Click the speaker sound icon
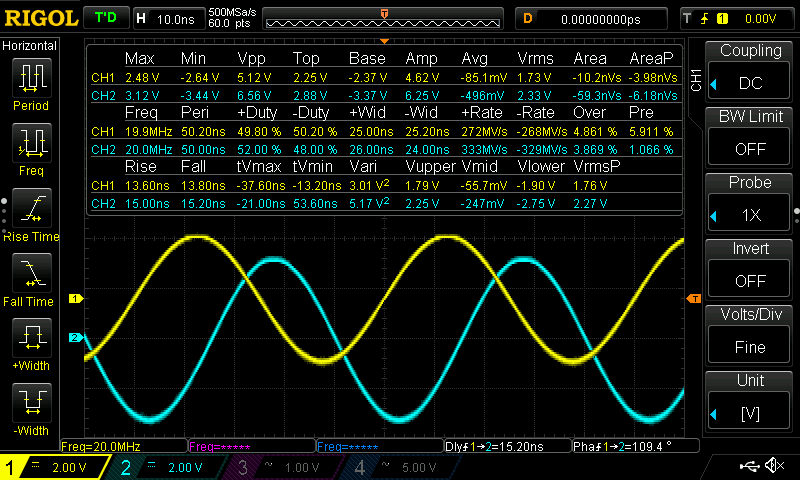The height and width of the screenshot is (480, 800). click(773, 466)
